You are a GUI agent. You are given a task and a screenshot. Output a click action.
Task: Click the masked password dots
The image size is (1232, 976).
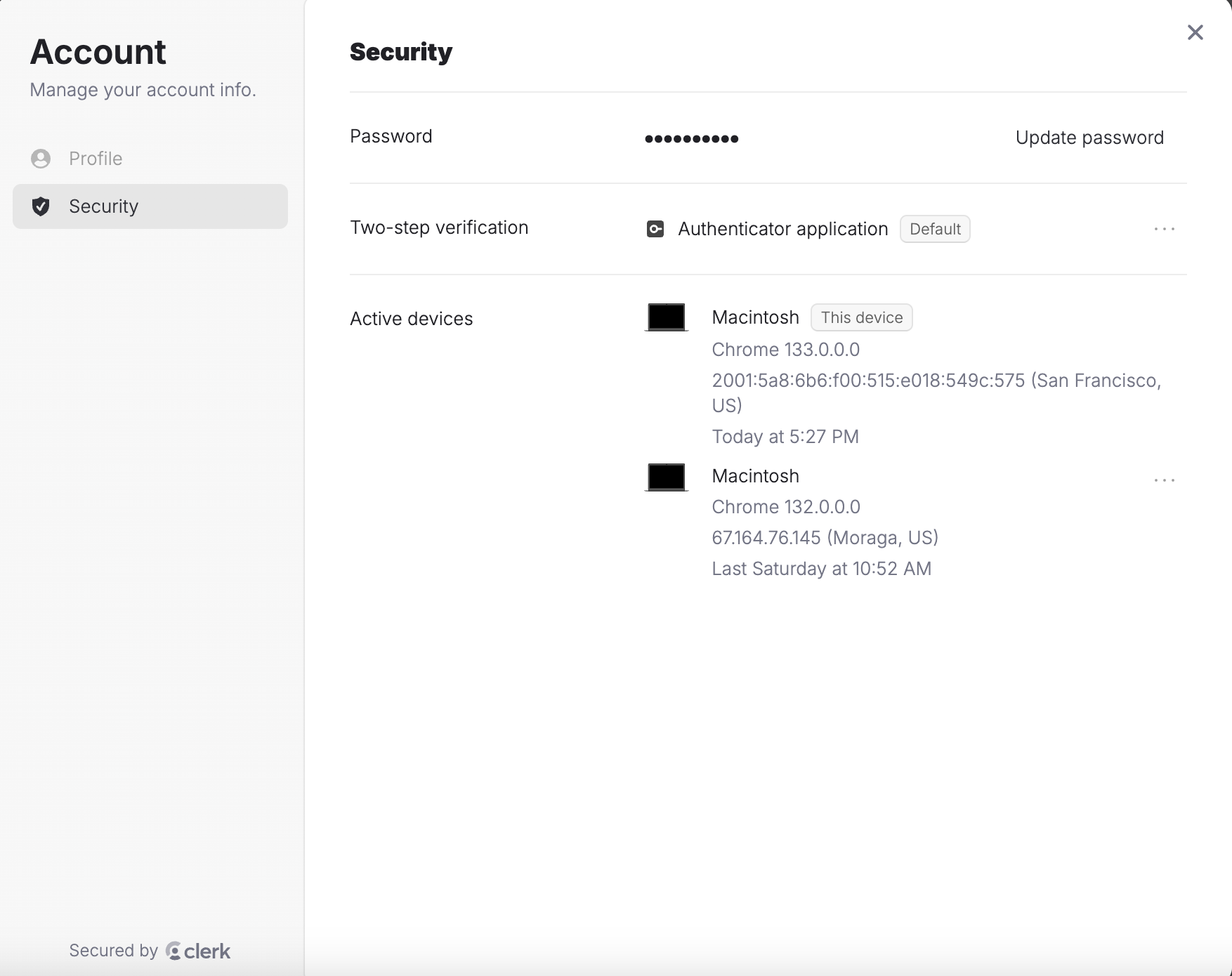(691, 138)
